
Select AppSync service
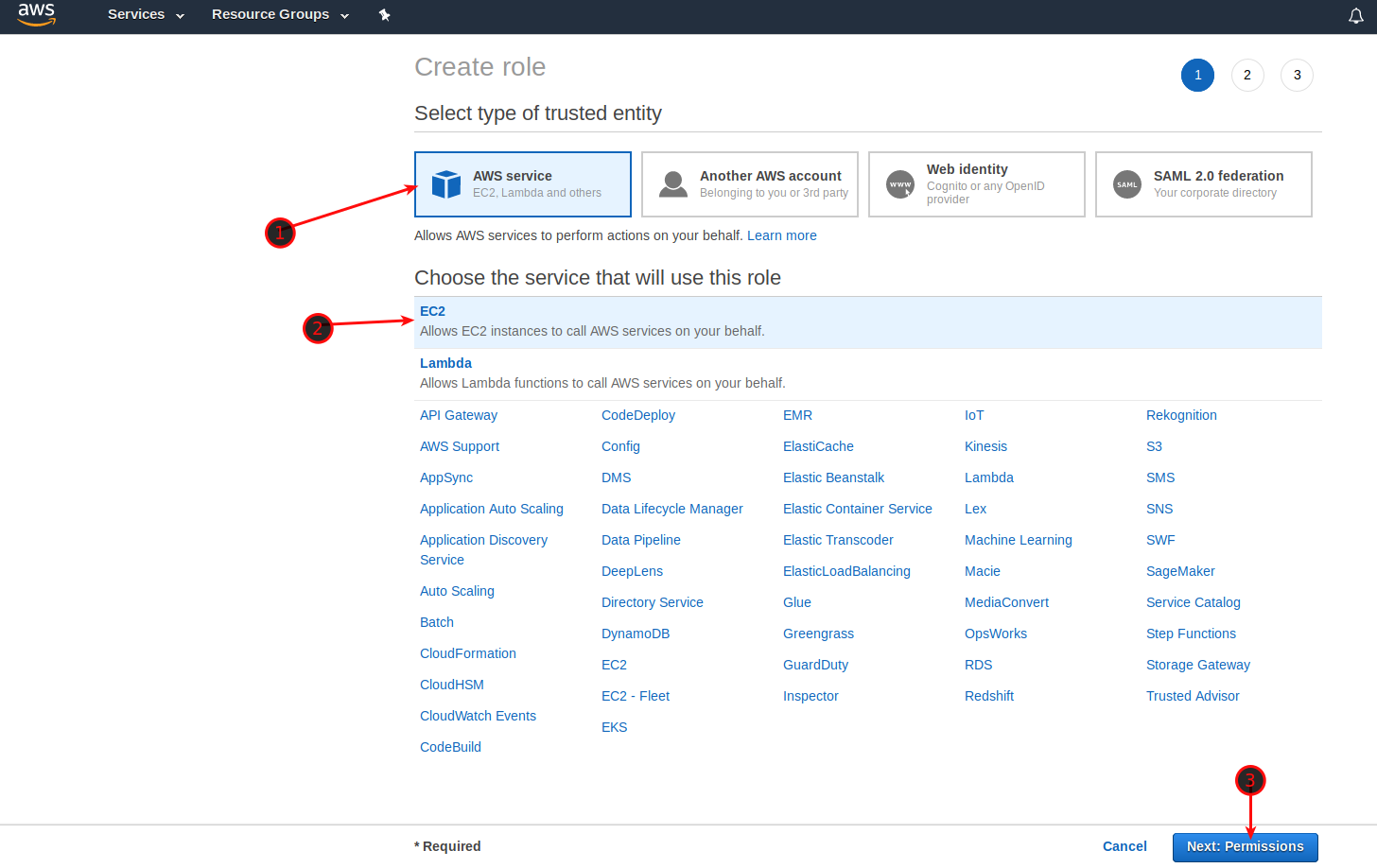click(446, 477)
